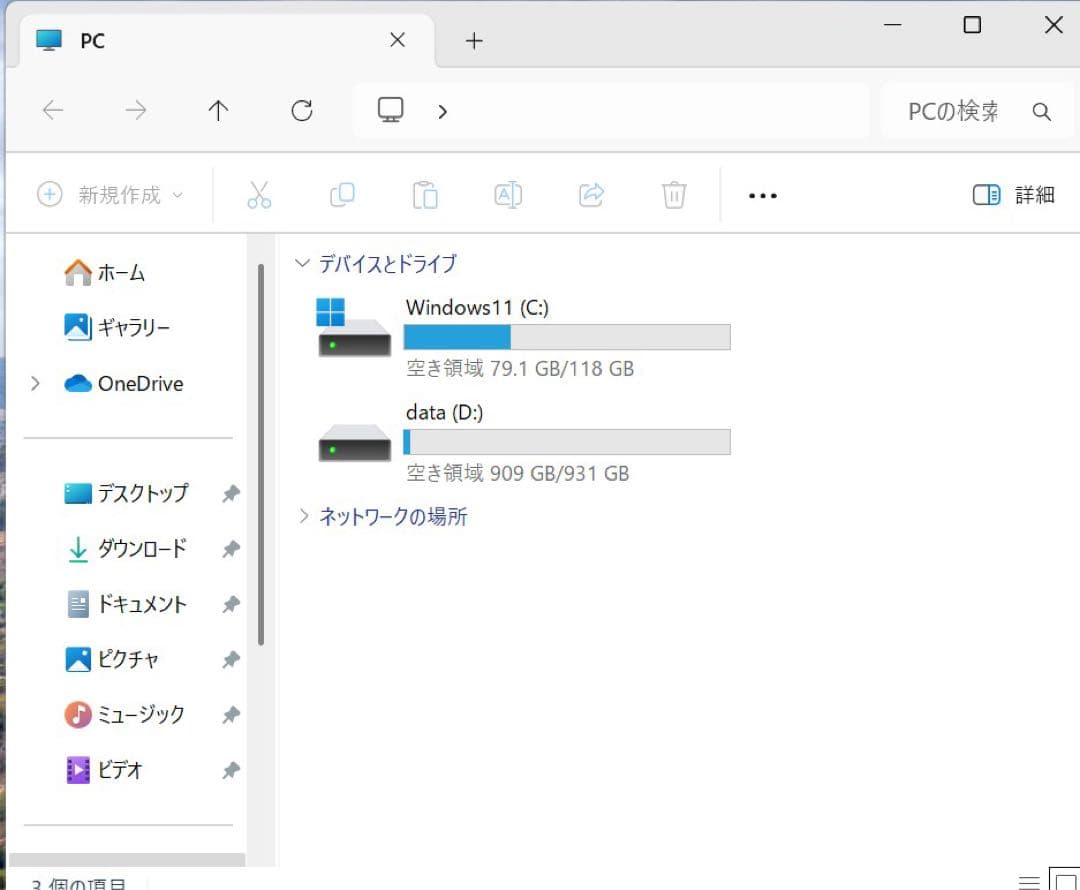Select the Copy icon
Screen dimensions: 1080x890
pyautogui.click(x=342, y=195)
